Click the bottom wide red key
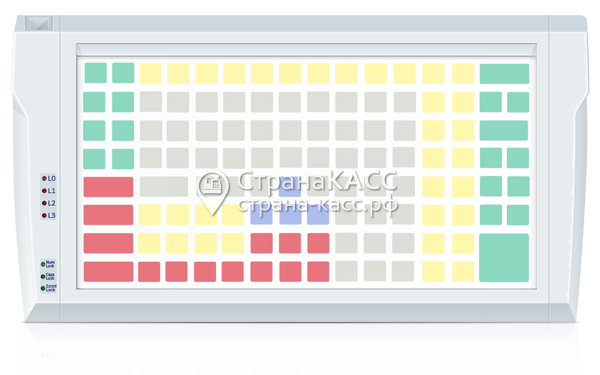 tap(108, 272)
